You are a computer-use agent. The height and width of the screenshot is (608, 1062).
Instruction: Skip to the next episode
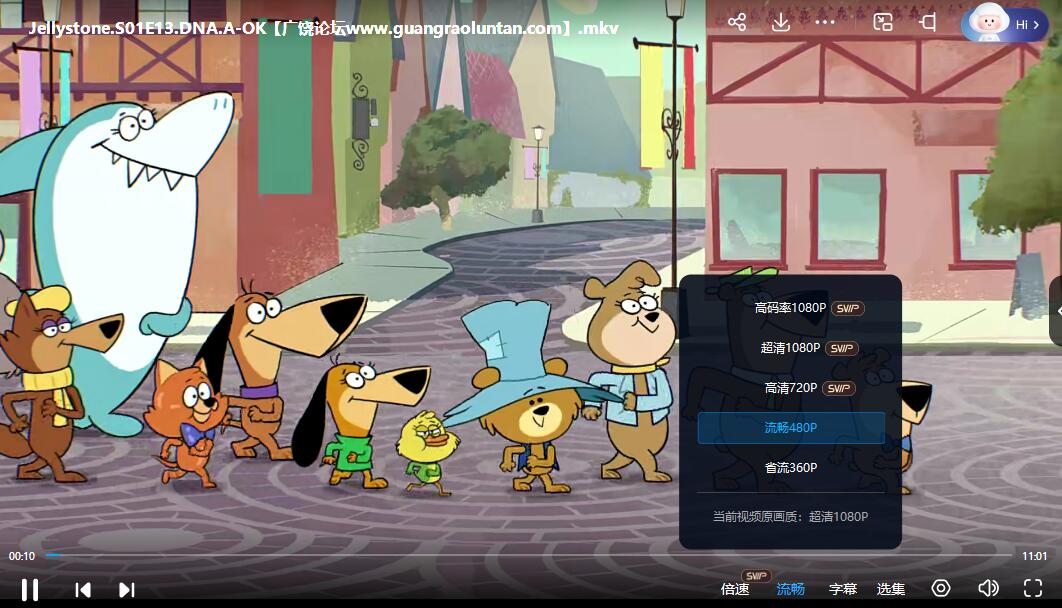(x=127, y=590)
